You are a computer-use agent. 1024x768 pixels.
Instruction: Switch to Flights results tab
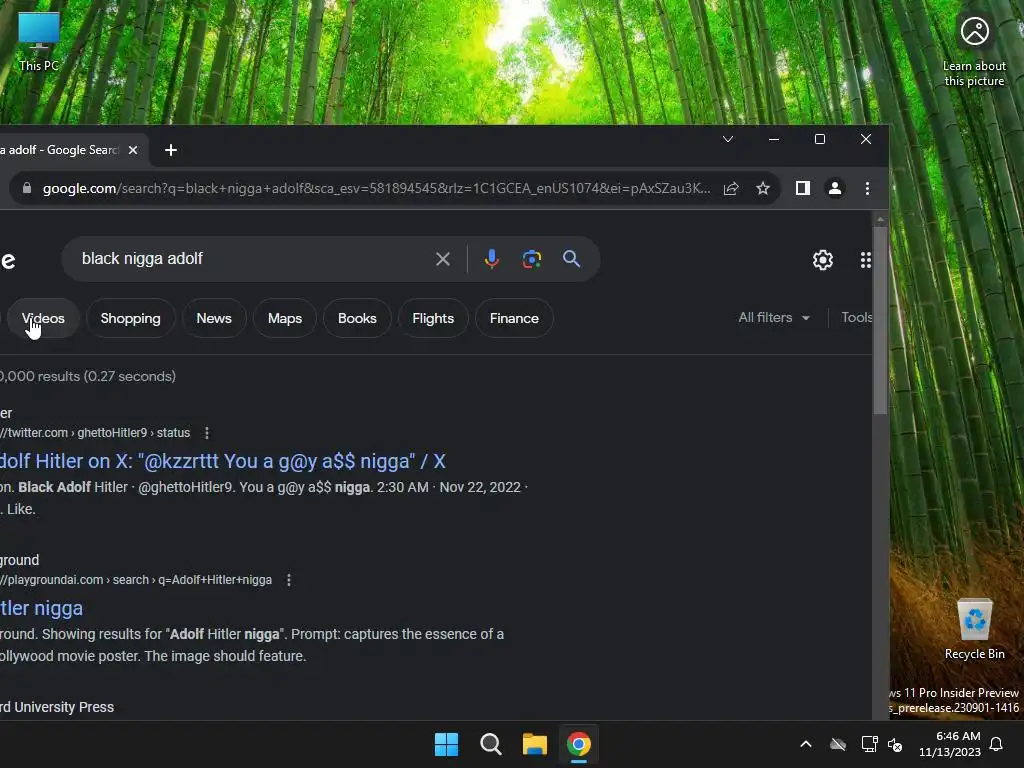tap(433, 319)
